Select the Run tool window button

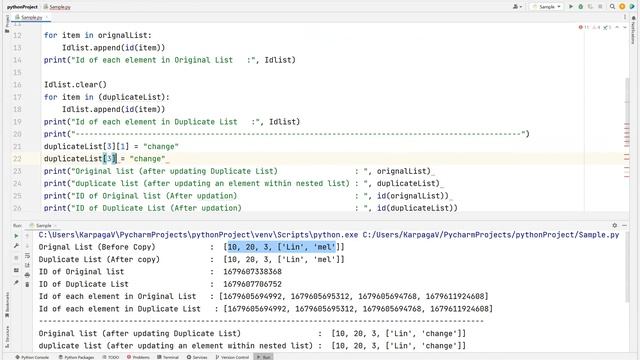263,357
